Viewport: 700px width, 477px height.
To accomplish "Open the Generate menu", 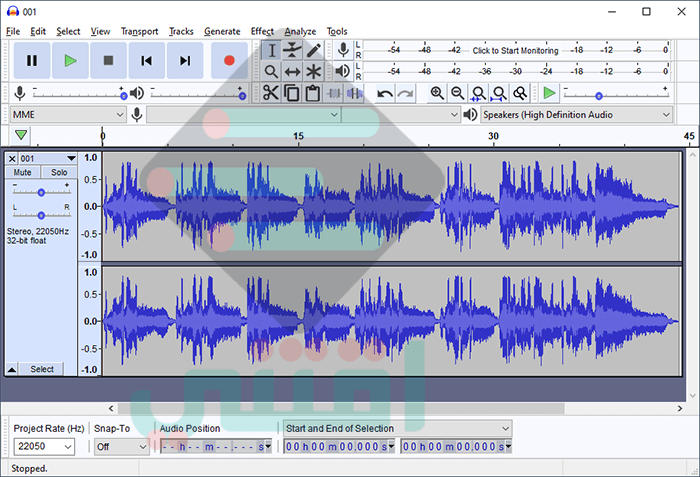I will [x=222, y=31].
